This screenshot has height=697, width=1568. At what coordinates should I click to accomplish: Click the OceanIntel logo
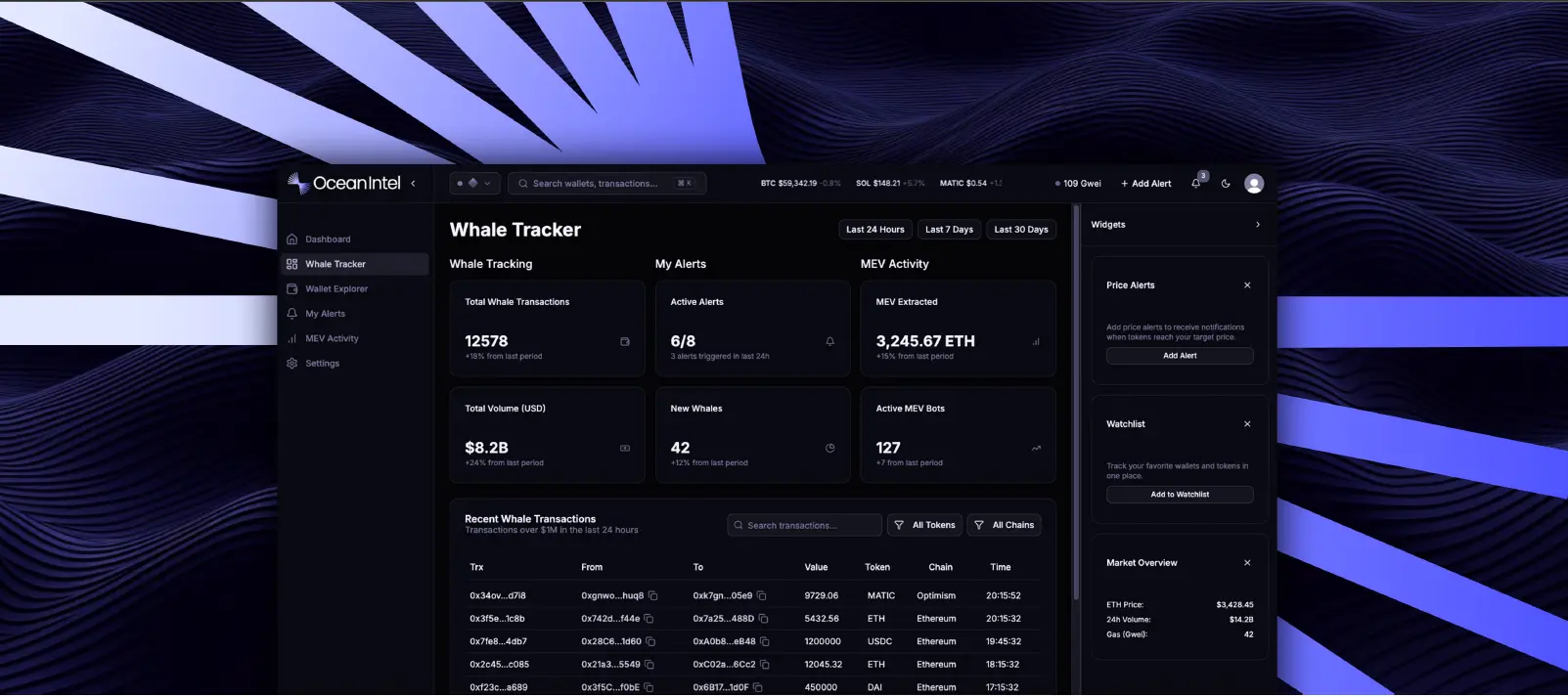click(344, 183)
